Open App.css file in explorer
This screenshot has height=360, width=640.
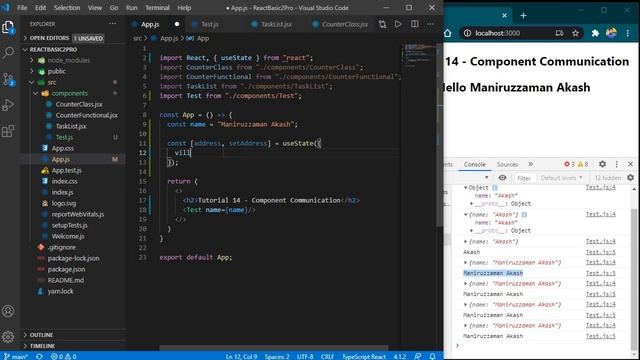coord(62,148)
